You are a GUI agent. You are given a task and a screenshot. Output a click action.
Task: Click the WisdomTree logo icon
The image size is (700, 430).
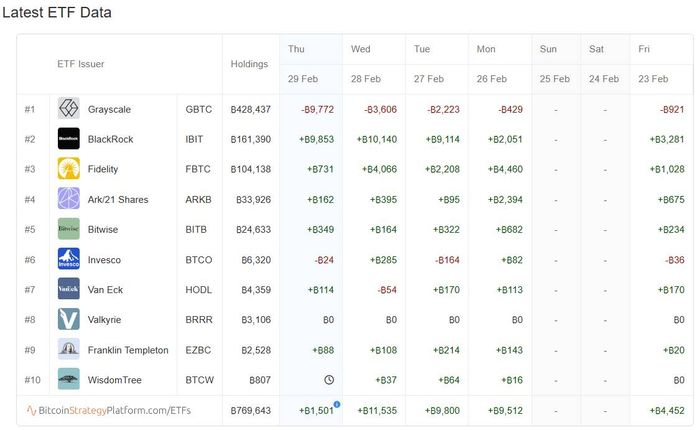(69, 379)
